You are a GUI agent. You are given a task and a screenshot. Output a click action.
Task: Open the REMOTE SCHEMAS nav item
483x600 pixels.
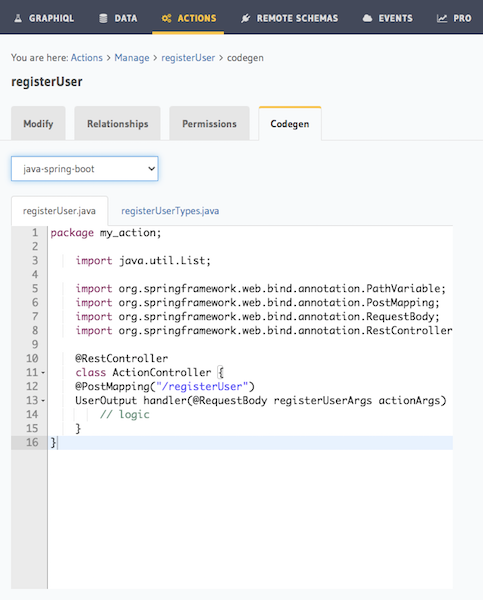coord(290,18)
